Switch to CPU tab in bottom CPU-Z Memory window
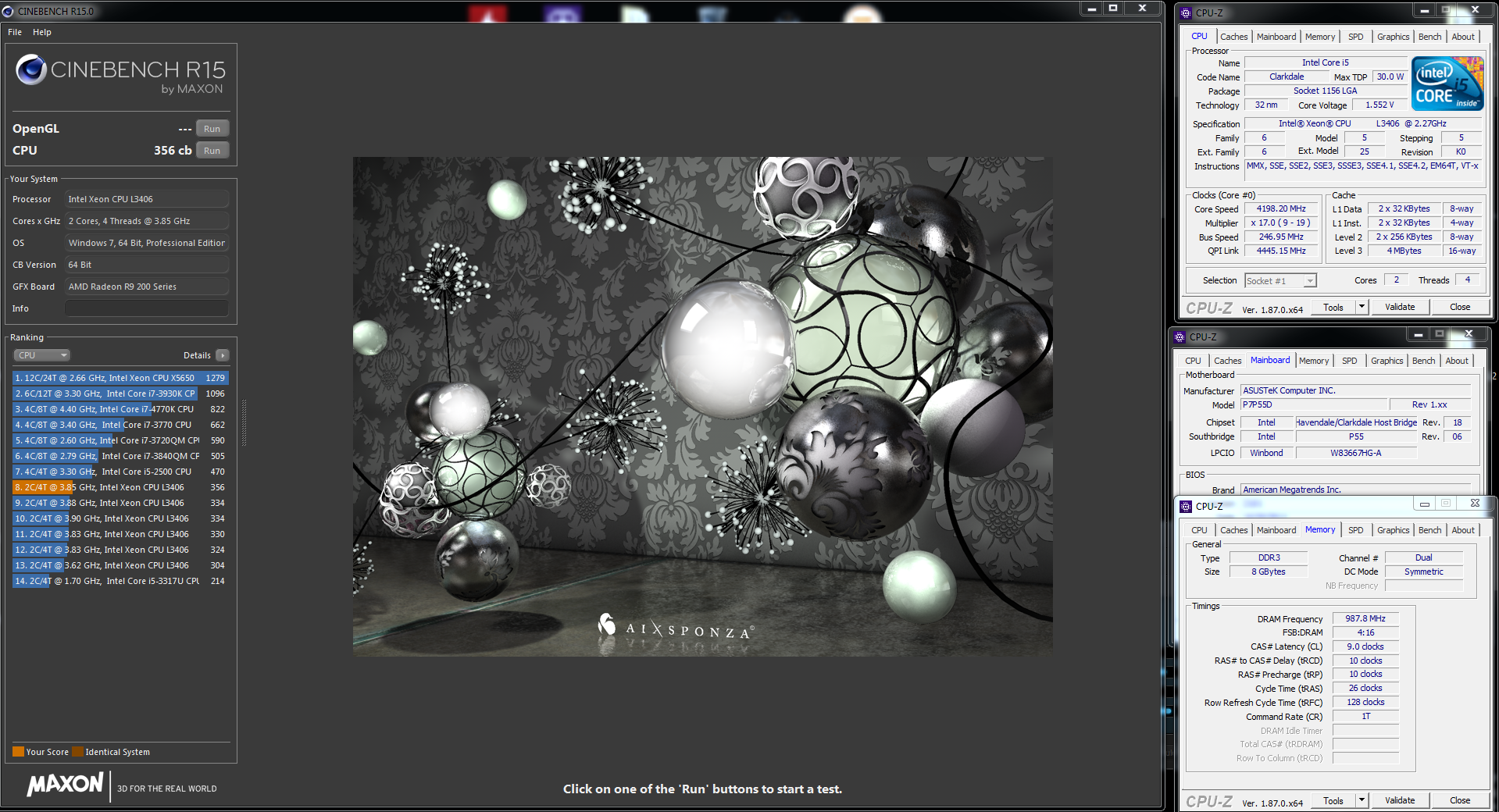 1199,530
